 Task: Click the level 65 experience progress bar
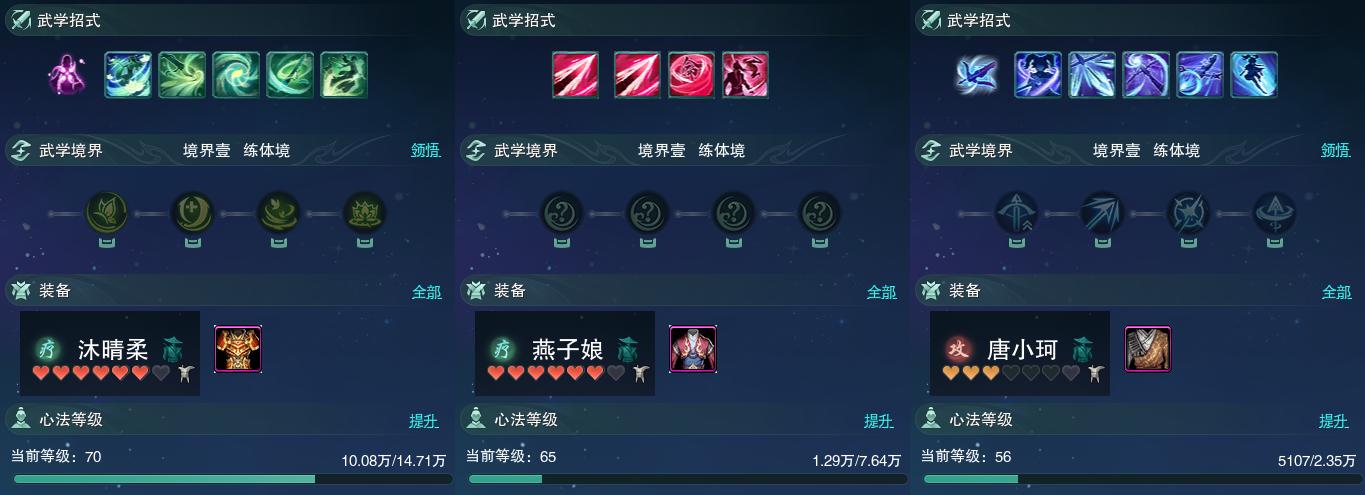pyautogui.click(x=686, y=479)
